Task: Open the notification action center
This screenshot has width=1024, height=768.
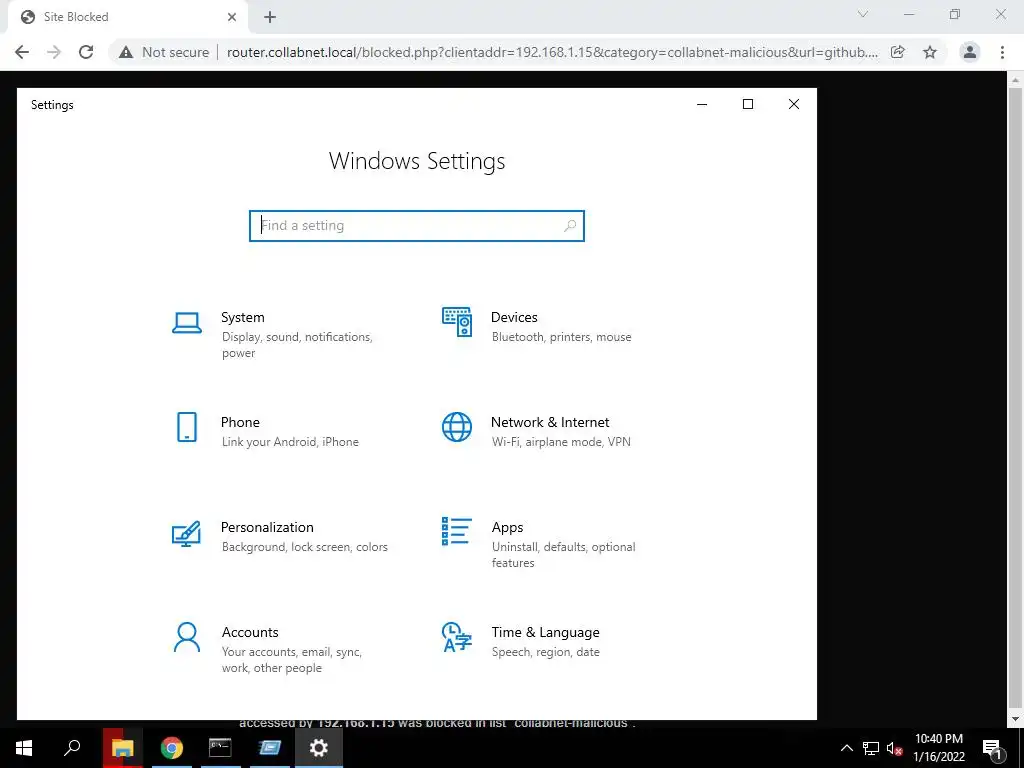Action: 992,748
